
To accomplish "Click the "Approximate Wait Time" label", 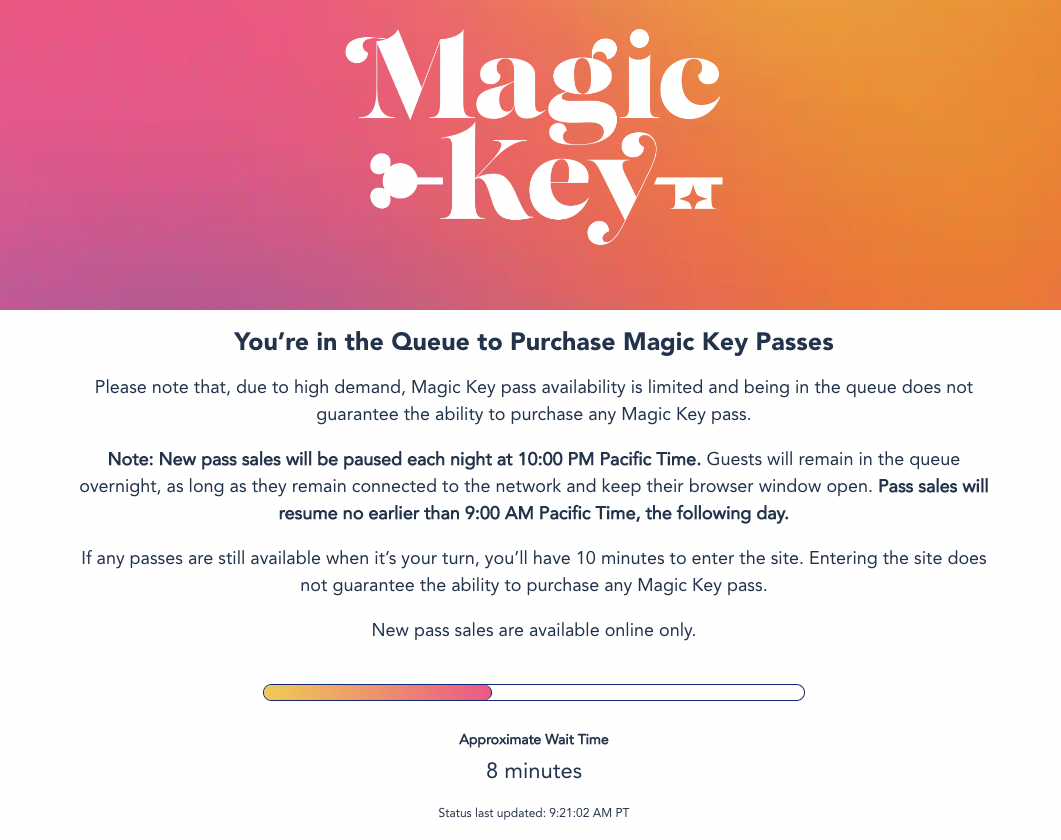I will [x=533, y=740].
